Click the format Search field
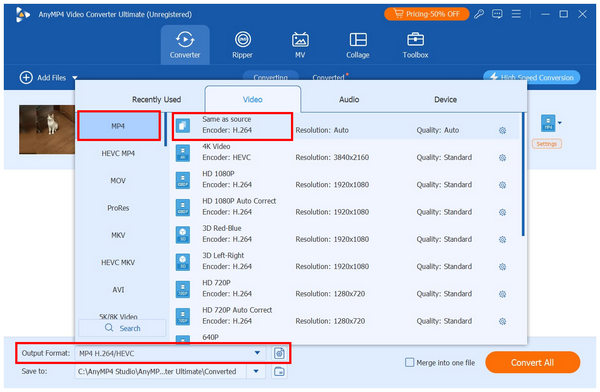This screenshot has height=392, width=600. tap(122, 328)
